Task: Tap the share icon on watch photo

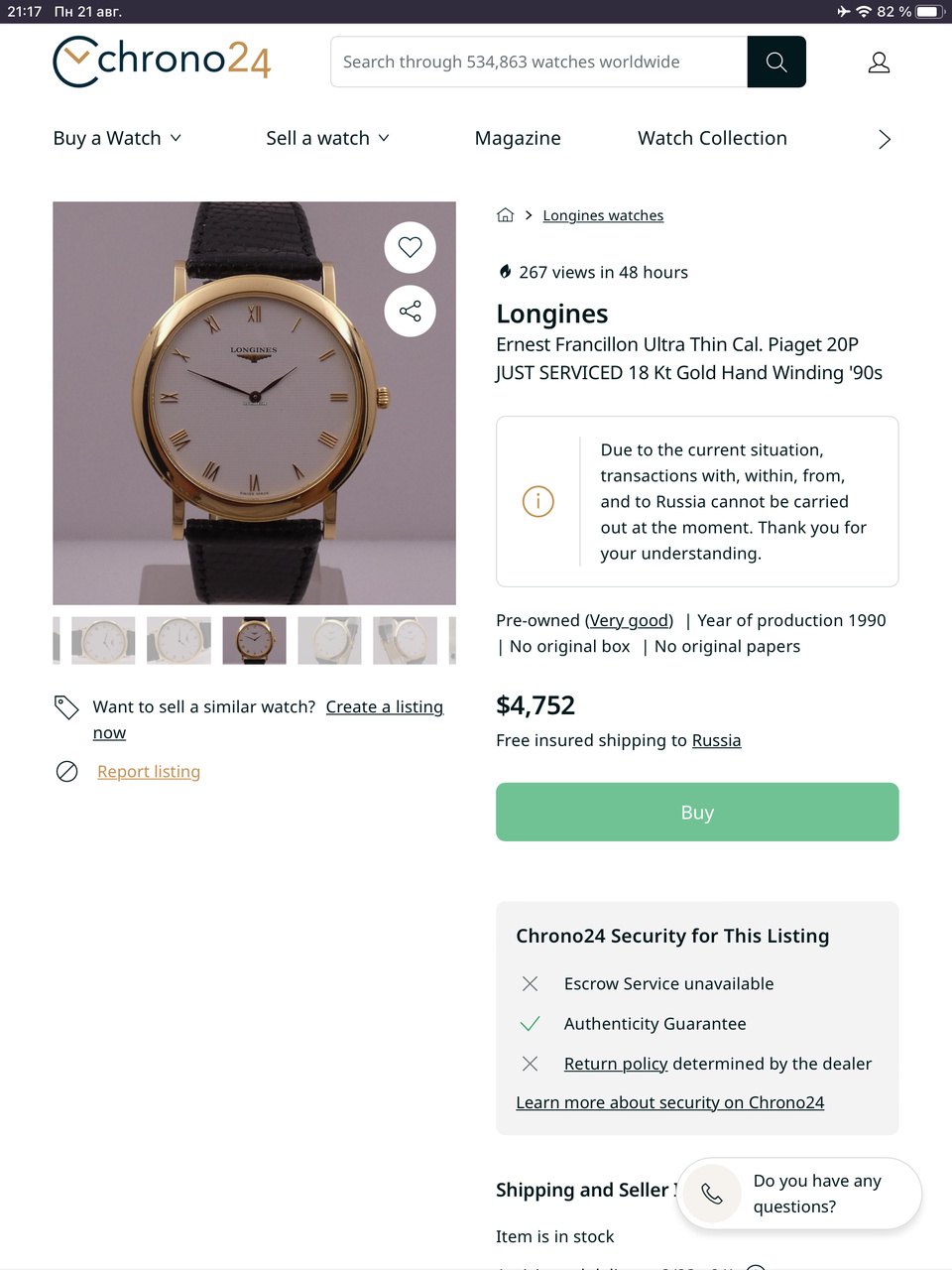Action: (x=410, y=312)
